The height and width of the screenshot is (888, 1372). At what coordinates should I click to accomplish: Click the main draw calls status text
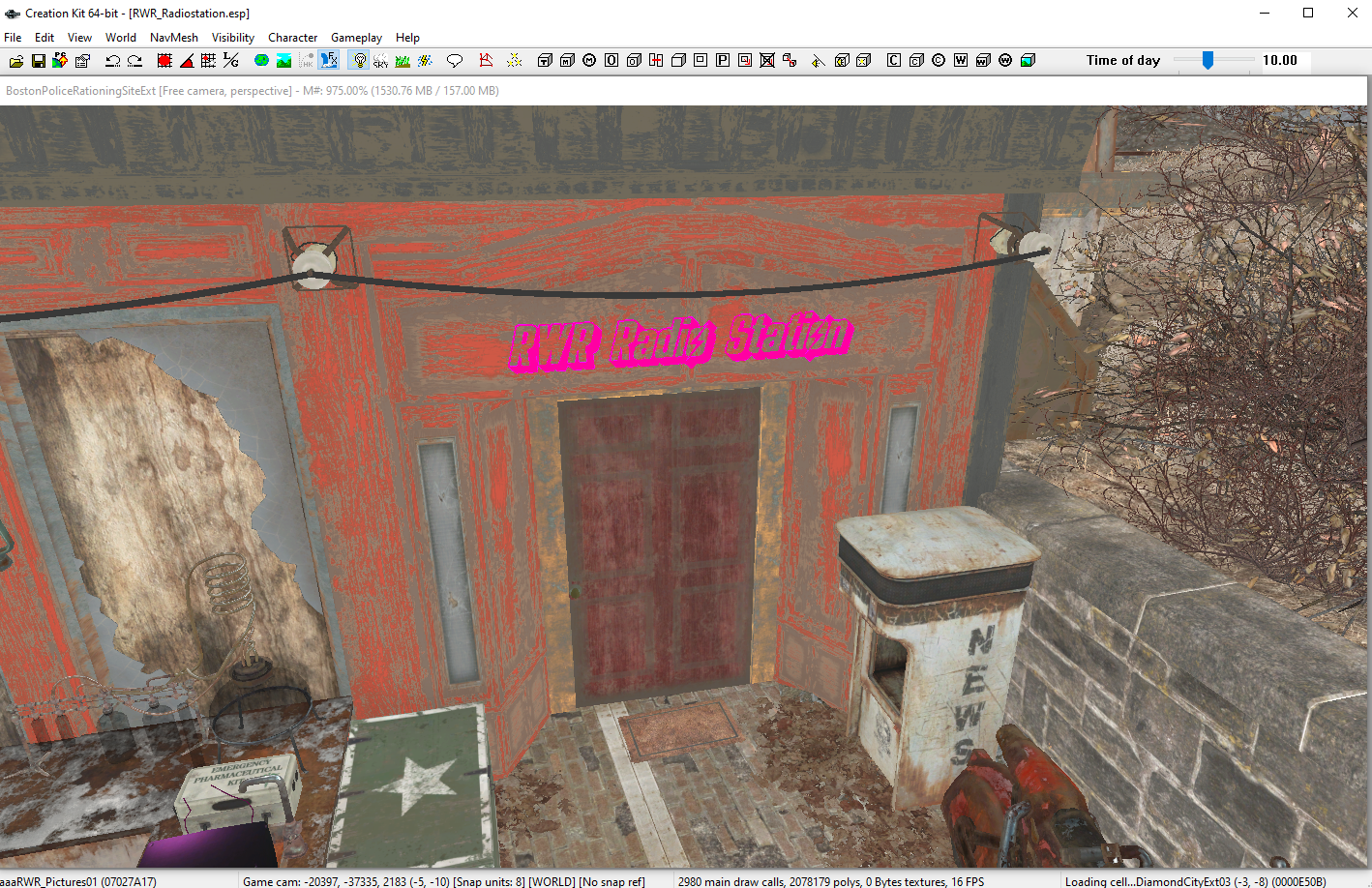(831, 881)
